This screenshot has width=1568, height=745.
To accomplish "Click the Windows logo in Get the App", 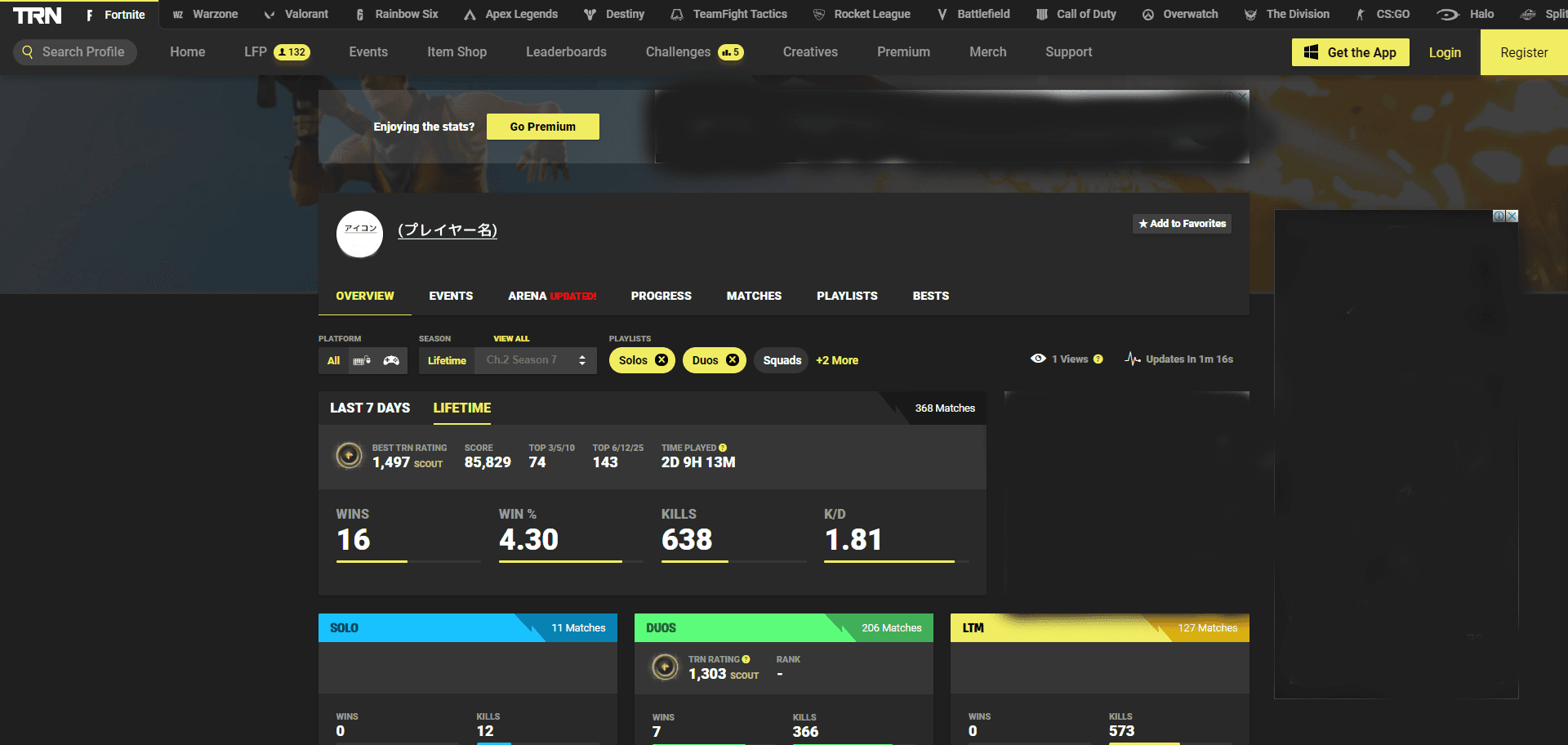I will point(1311,52).
